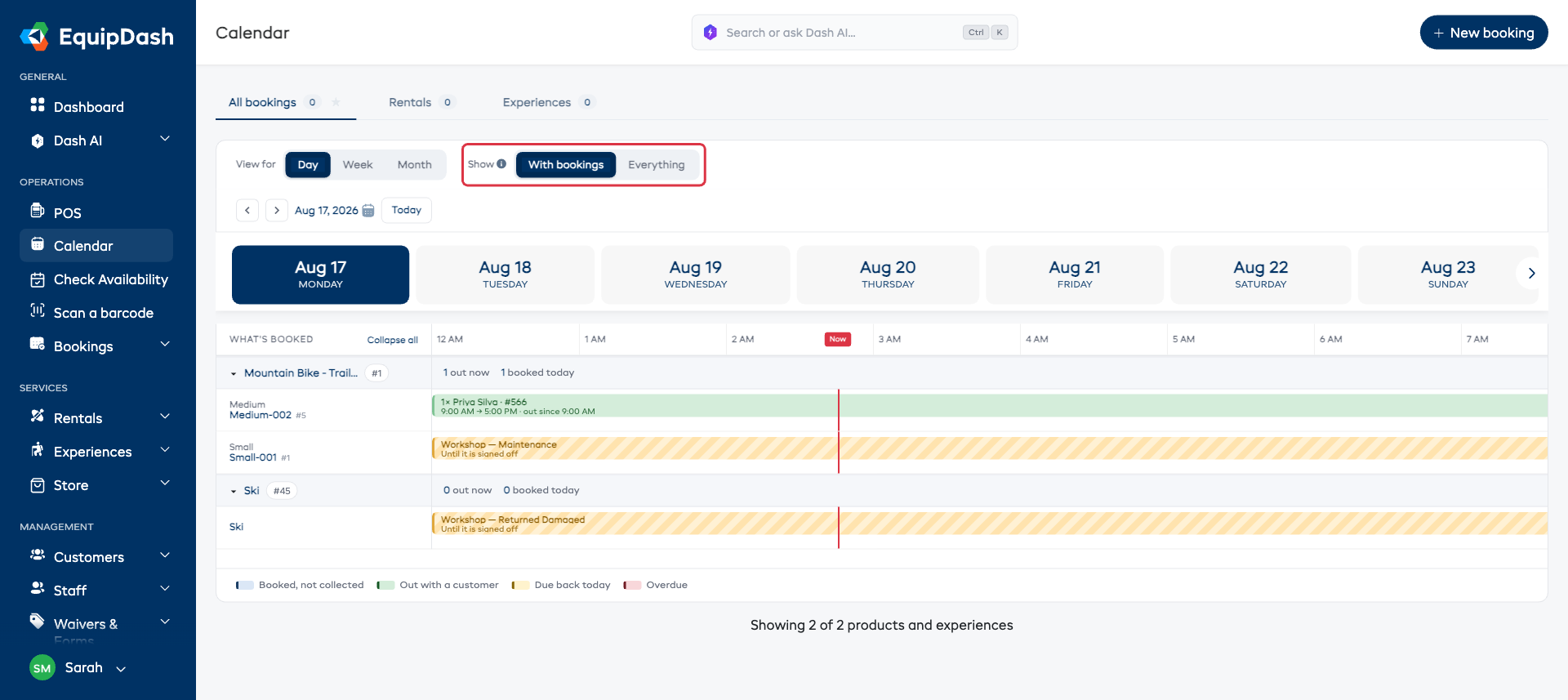Open the Customers sidebar section
The height and width of the screenshot is (700, 1568).
coord(96,557)
